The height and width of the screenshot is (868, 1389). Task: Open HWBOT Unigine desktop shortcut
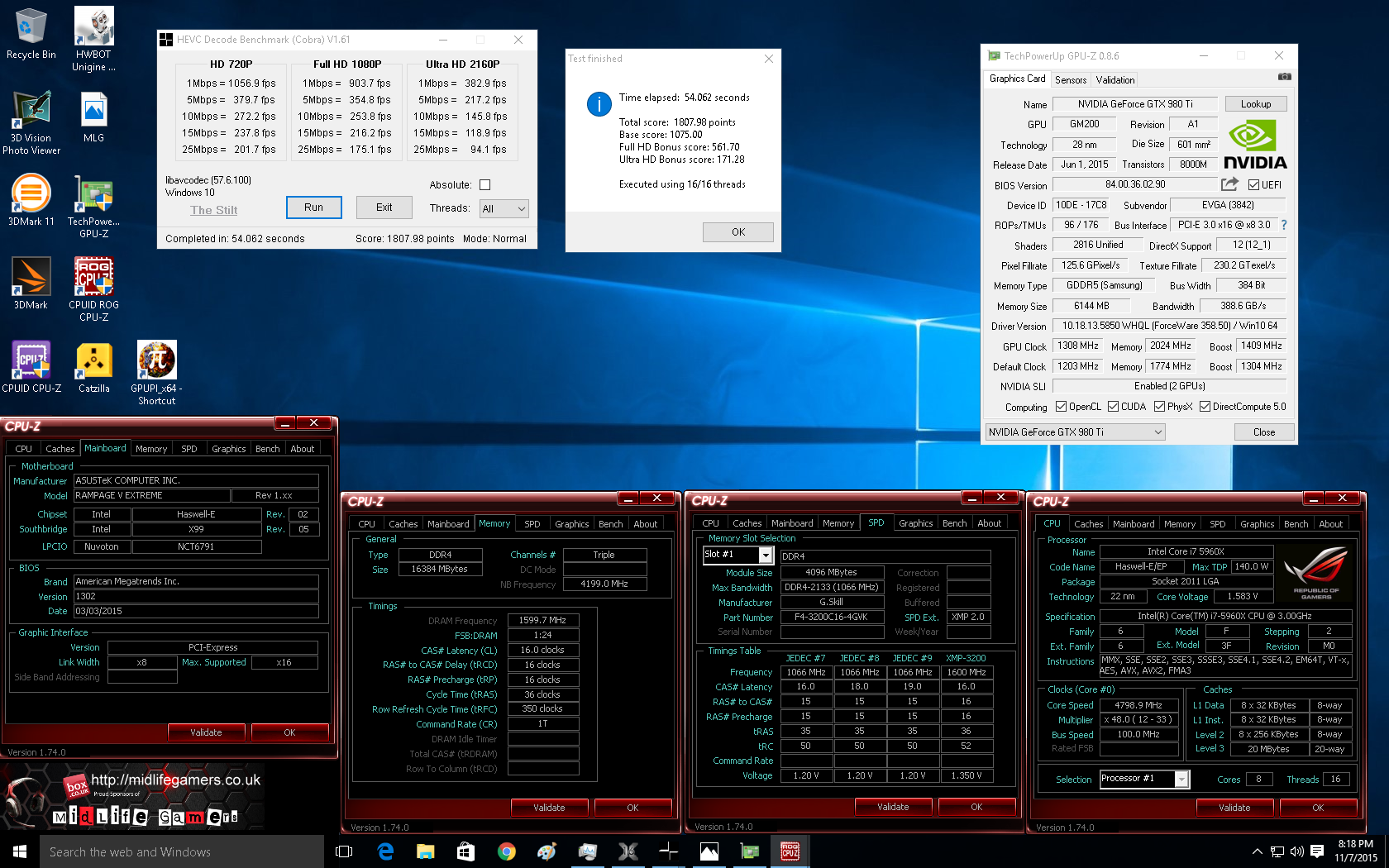tap(93, 40)
